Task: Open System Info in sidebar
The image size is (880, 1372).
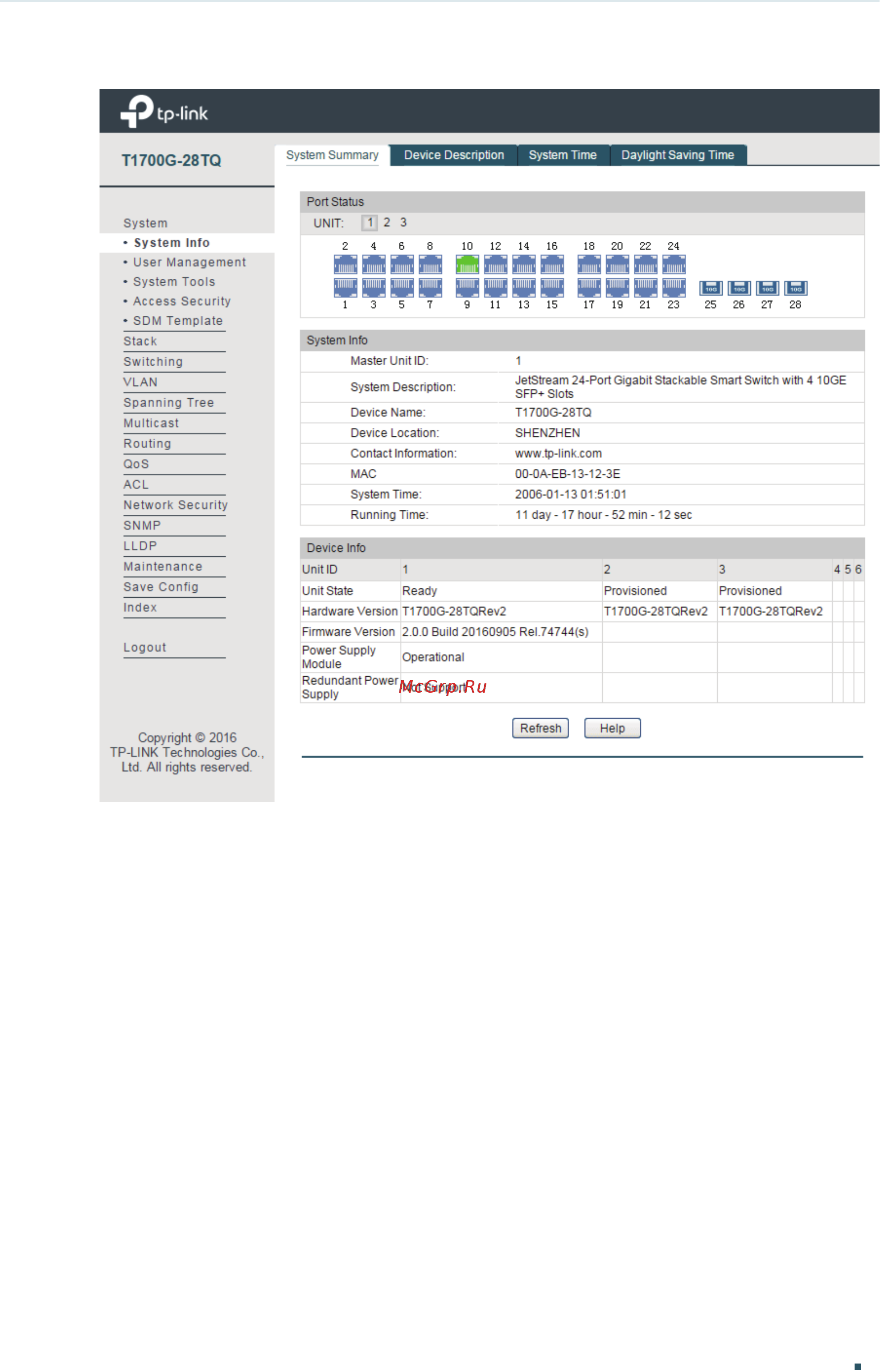Action: pos(172,243)
